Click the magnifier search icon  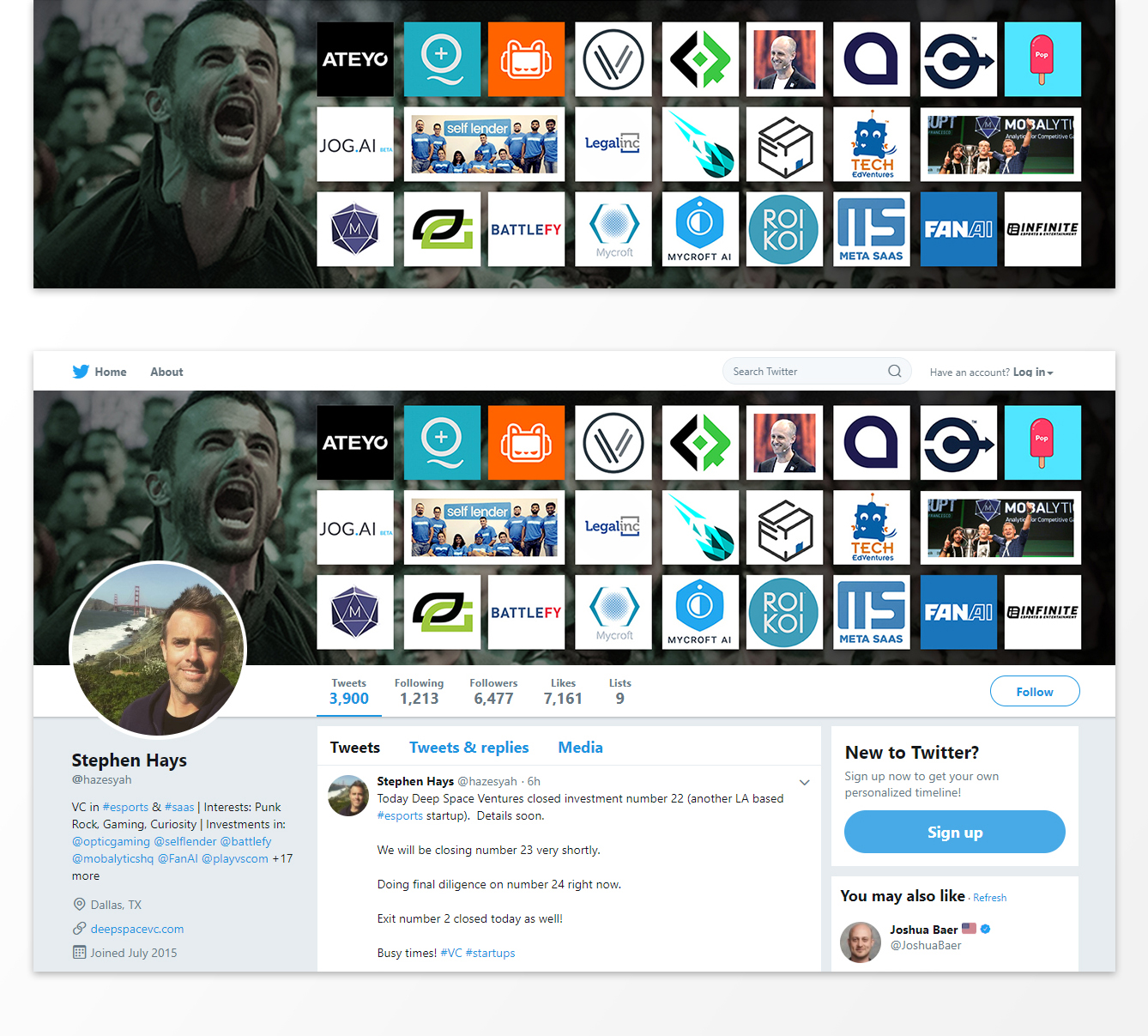coord(895,371)
